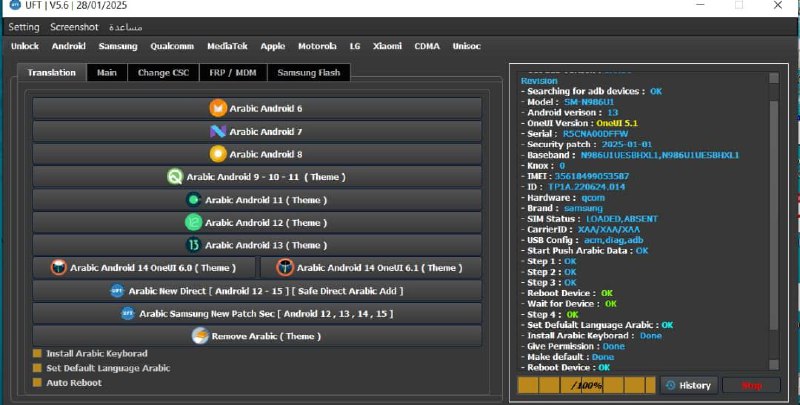800x405 pixels.
Task: Click Remove Arabic ( Theme ) button
Action: (x=257, y=336)
